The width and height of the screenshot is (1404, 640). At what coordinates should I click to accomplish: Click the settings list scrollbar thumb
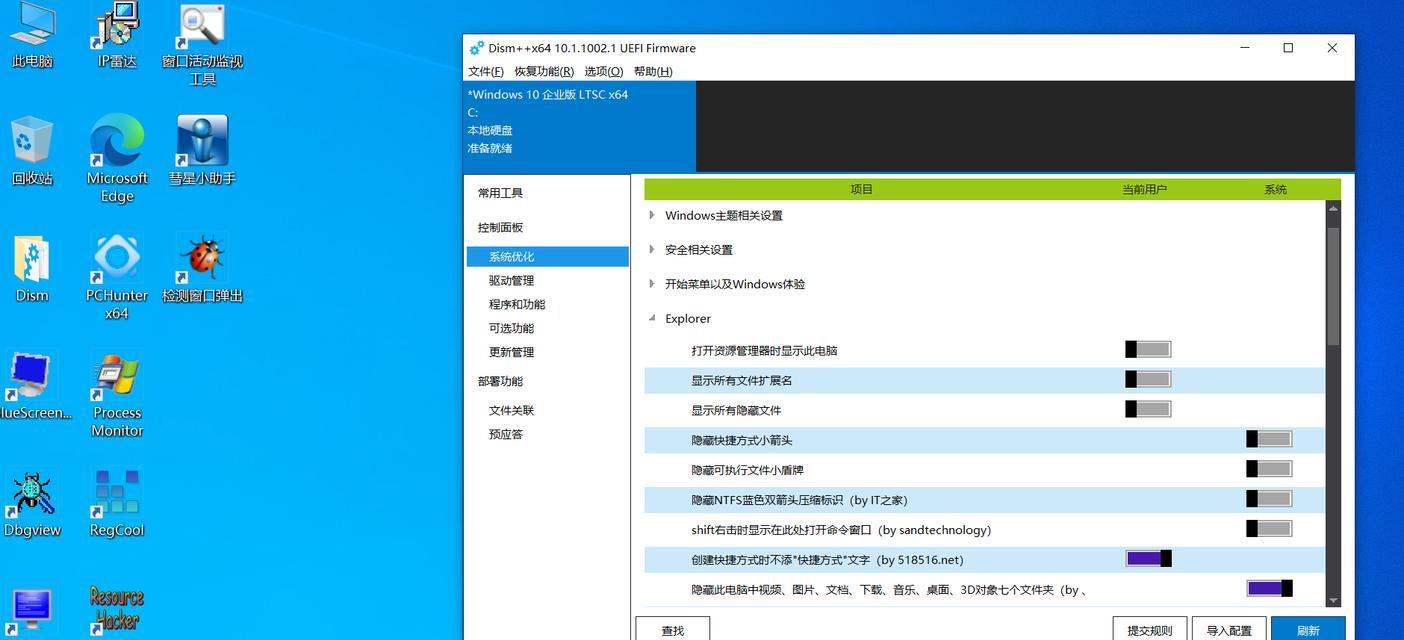(x=1333, y=285)
